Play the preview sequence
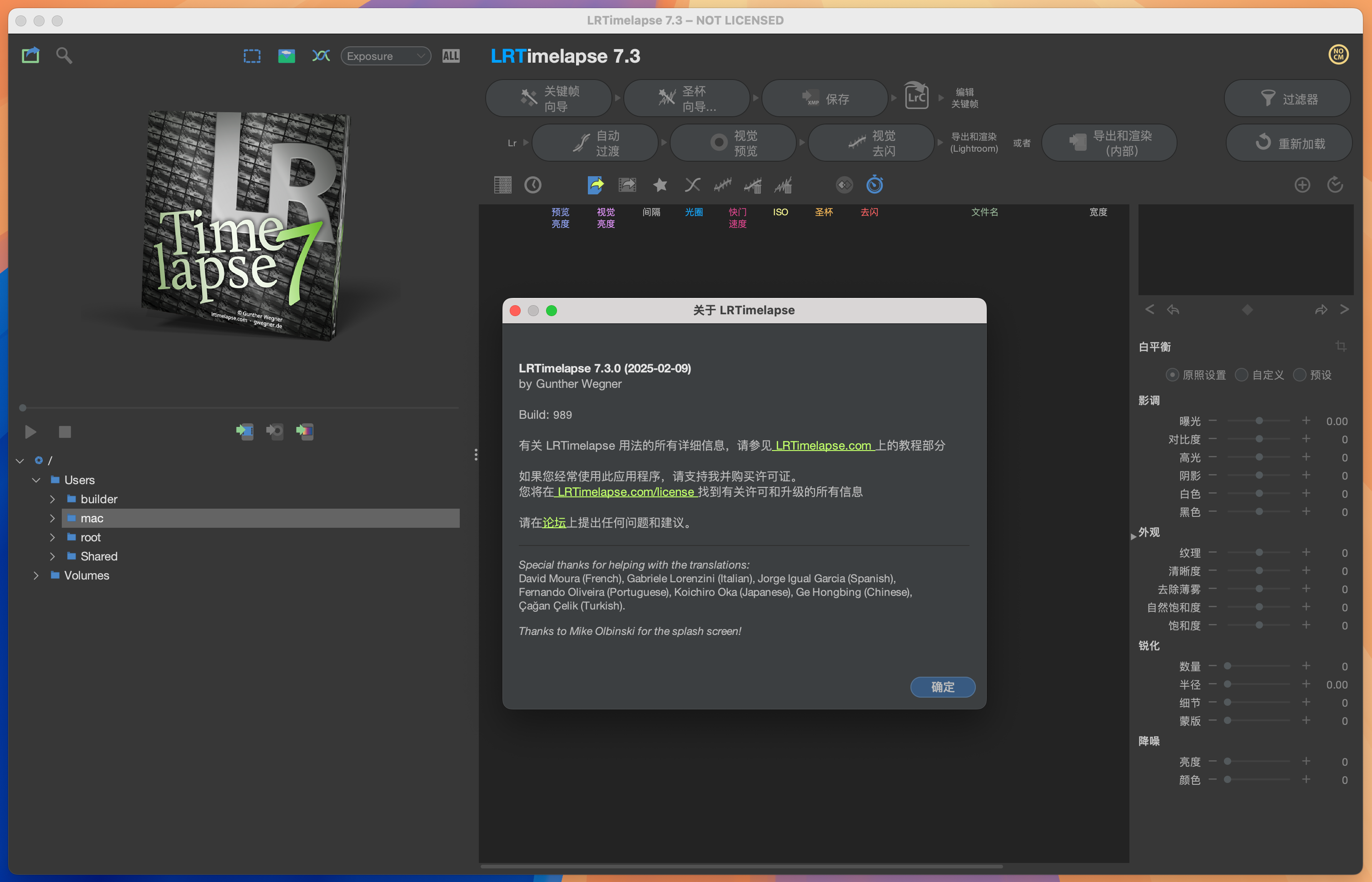Viewport: 1372px width, 882px height. tap(30, 431)
